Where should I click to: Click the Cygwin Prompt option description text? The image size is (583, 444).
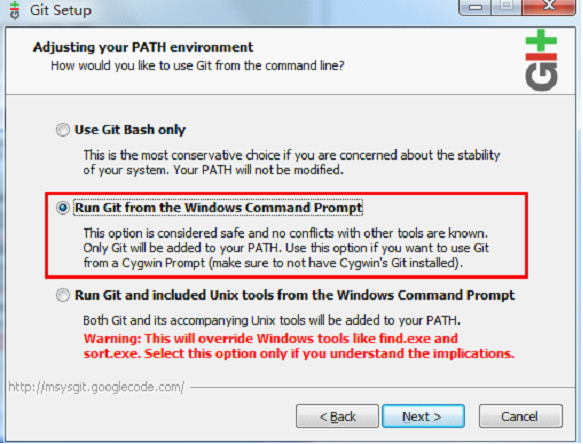tap(286, 248)
